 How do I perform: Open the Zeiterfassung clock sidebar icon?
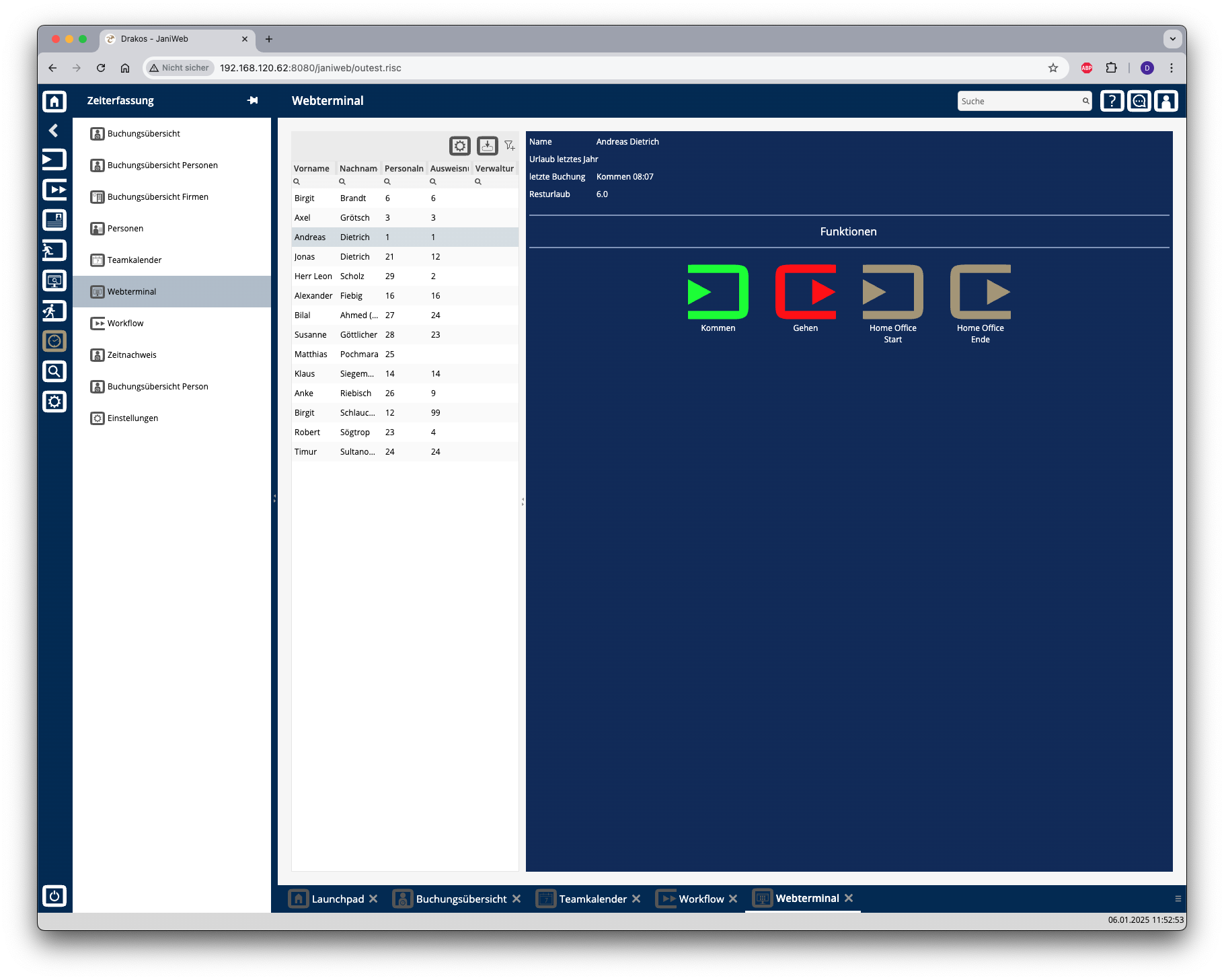pyautogui.click(x=54, y=341)
